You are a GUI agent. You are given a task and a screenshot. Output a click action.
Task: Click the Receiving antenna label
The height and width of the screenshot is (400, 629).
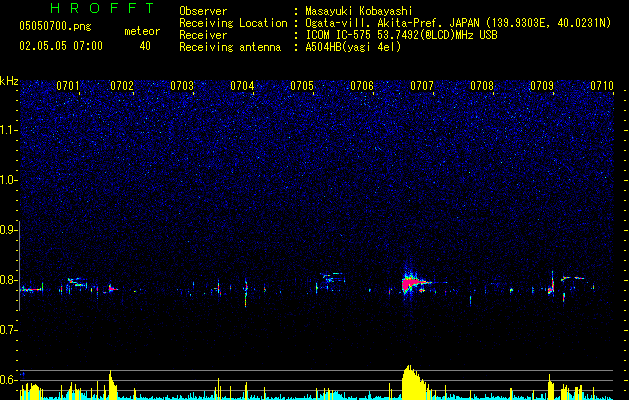pyautogui.click(x=230, y=47)
